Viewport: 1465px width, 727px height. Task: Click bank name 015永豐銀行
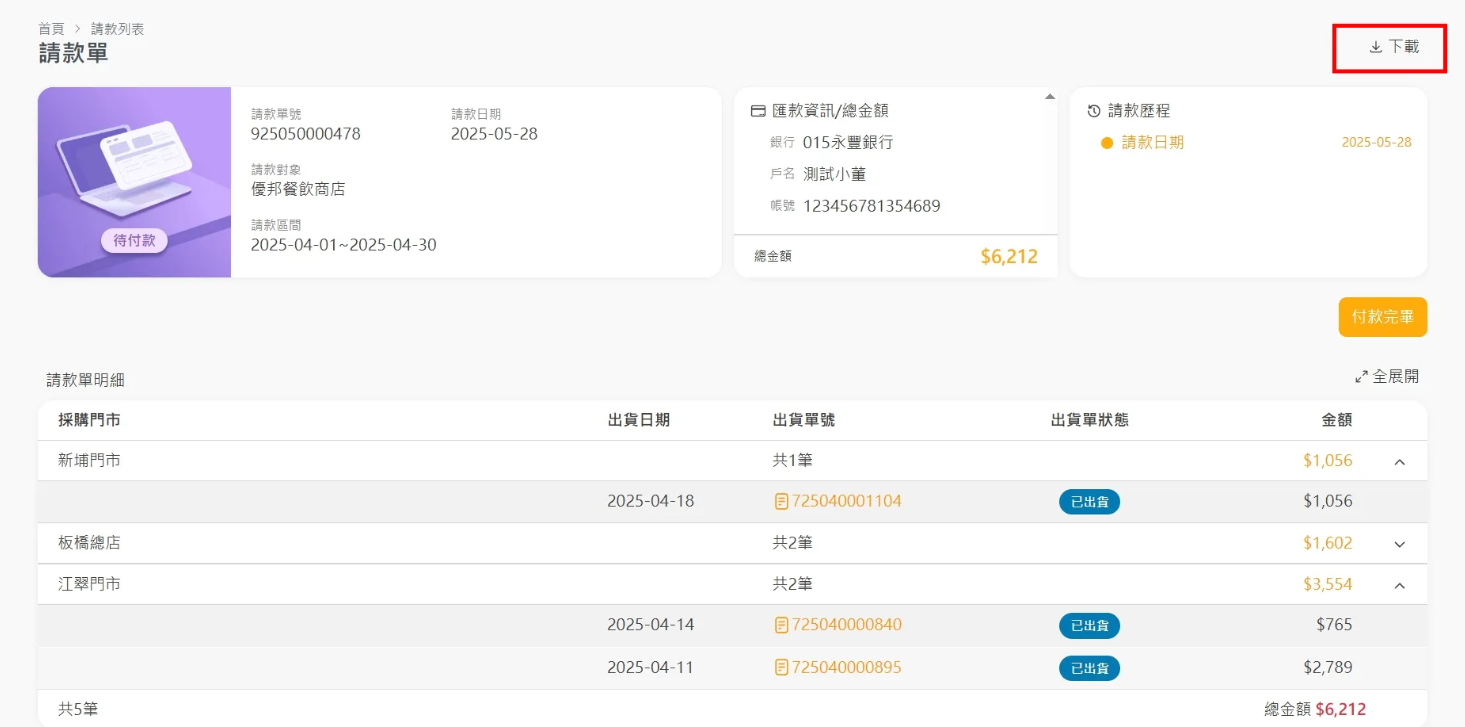tap(848, 143)
